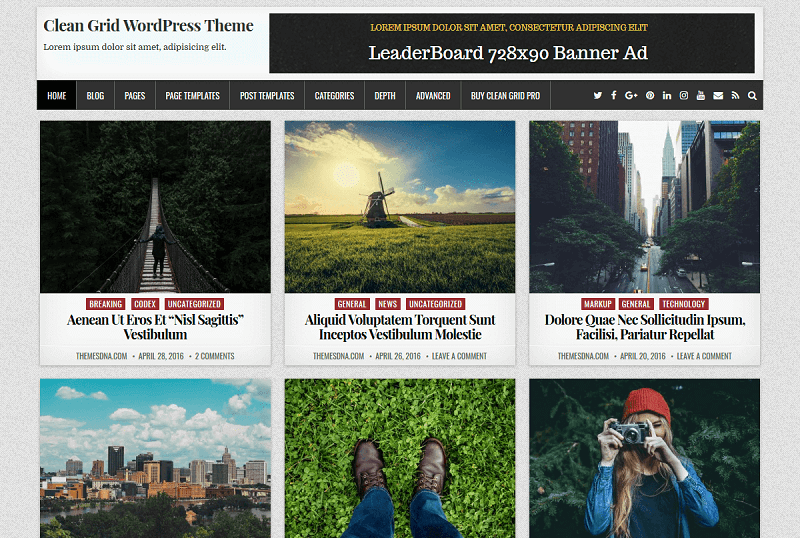800x538 pixels.
Task: Go to the Home menu item
Action: pyautogui.click(x=57, y=95)
